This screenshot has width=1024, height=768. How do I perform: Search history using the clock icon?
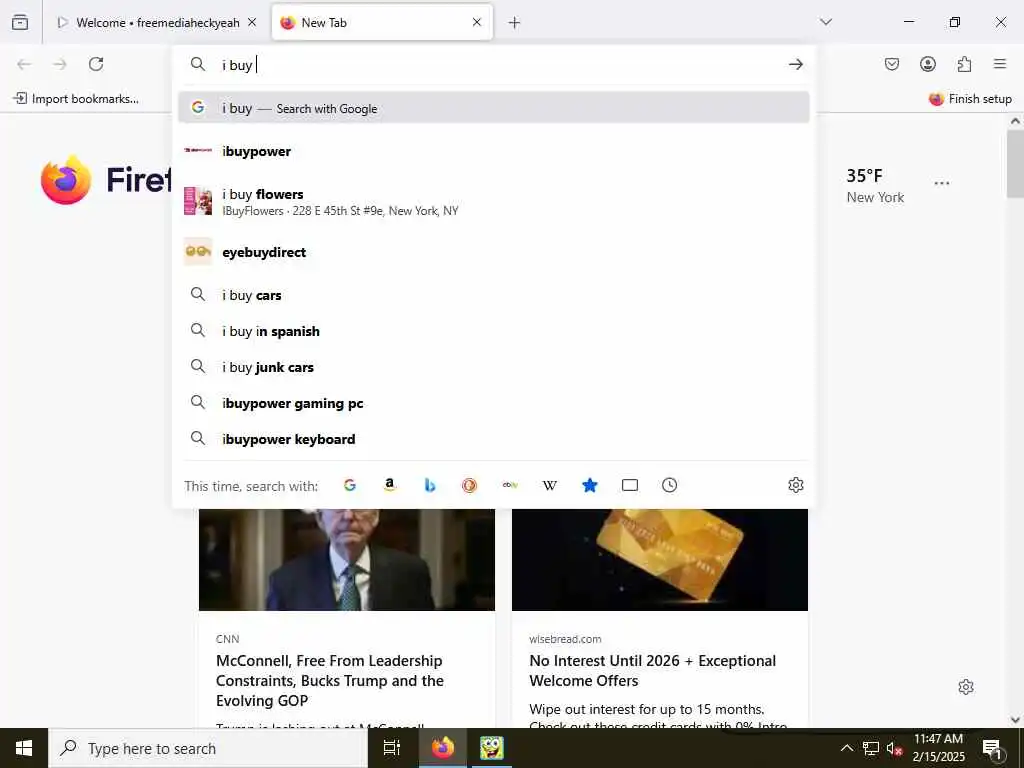[669, 485]
